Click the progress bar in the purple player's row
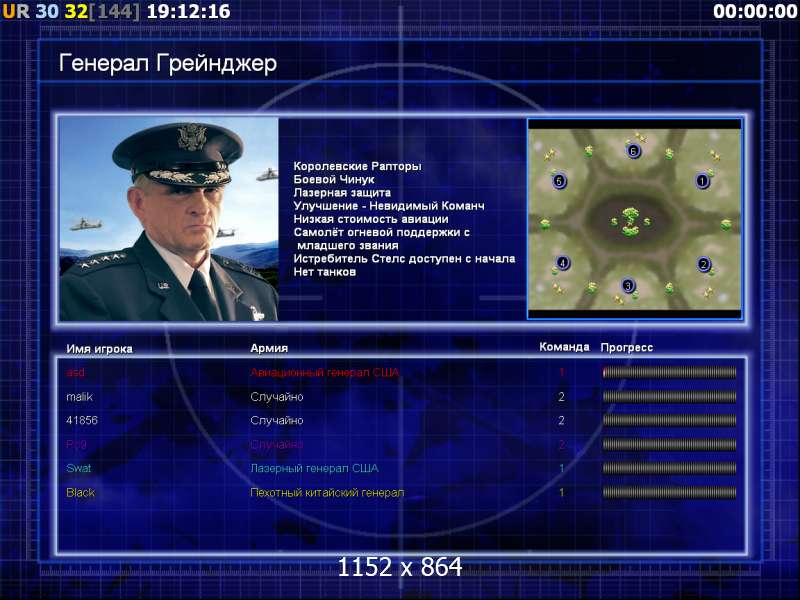The width and height of the screenshot is (800, 600). 669,444
